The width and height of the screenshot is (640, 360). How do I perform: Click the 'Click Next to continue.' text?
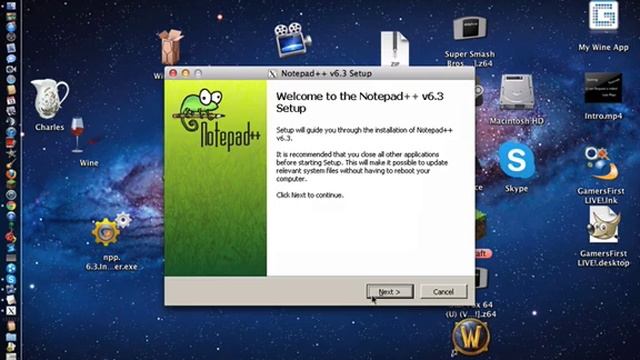310,195
